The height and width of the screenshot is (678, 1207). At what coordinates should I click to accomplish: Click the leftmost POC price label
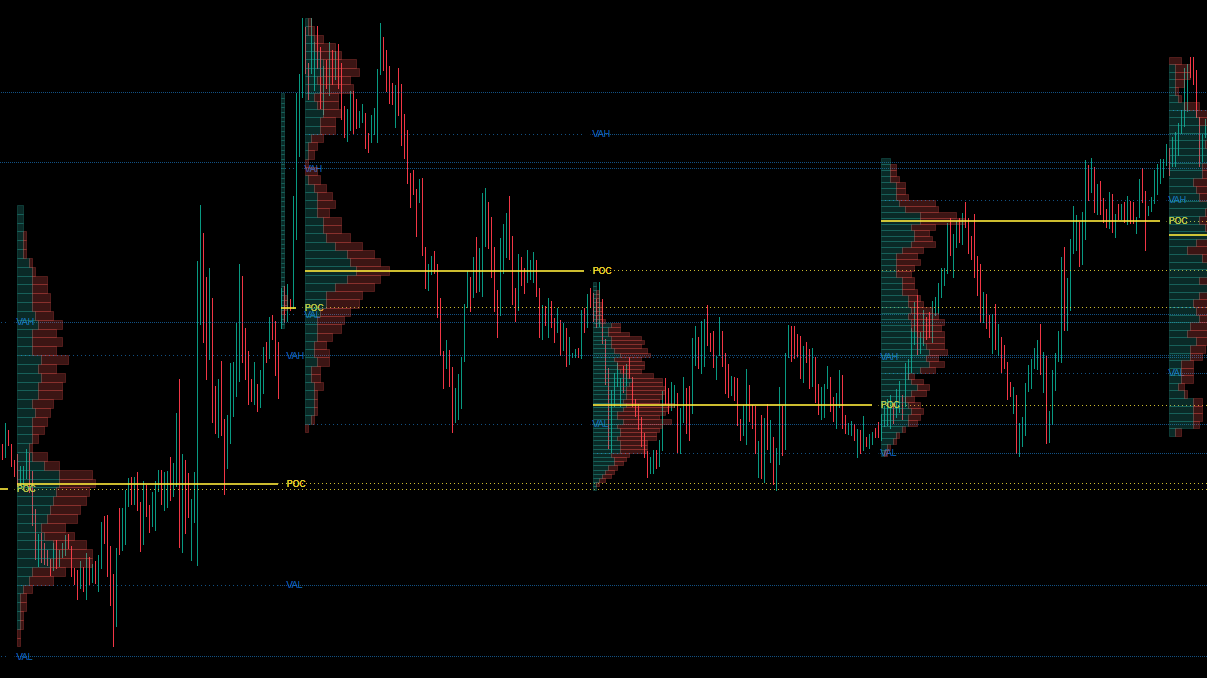(x=25, y=489)
